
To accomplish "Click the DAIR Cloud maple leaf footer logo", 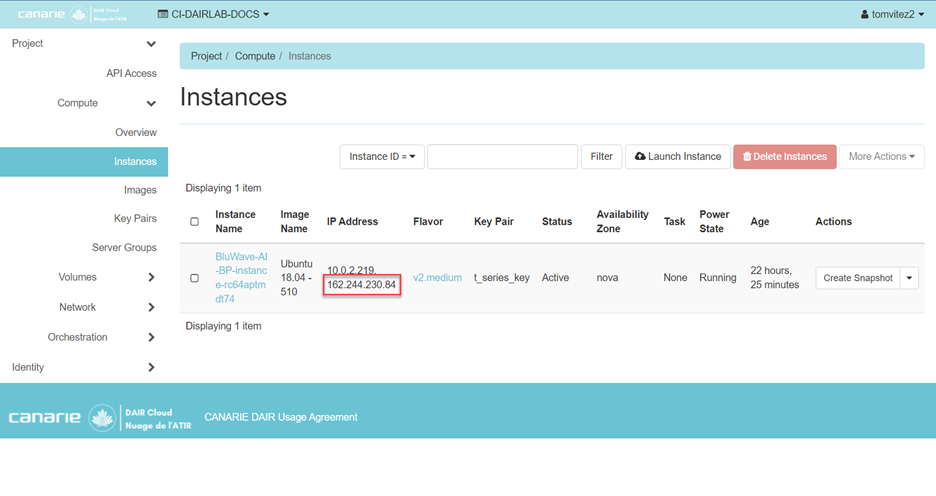I will point(102,417).
